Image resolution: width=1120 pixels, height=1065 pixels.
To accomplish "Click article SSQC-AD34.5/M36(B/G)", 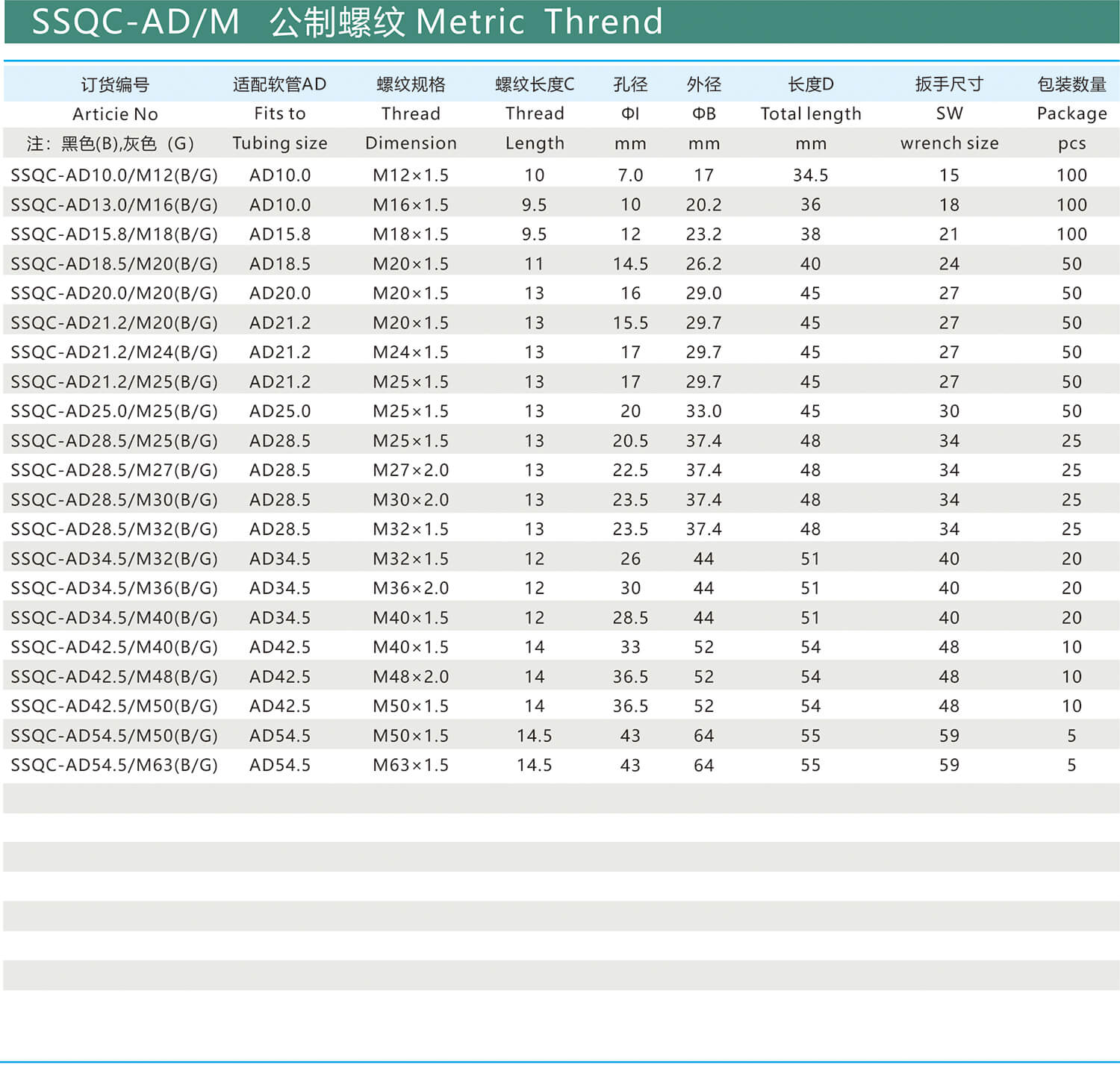I will click(114, 588).
